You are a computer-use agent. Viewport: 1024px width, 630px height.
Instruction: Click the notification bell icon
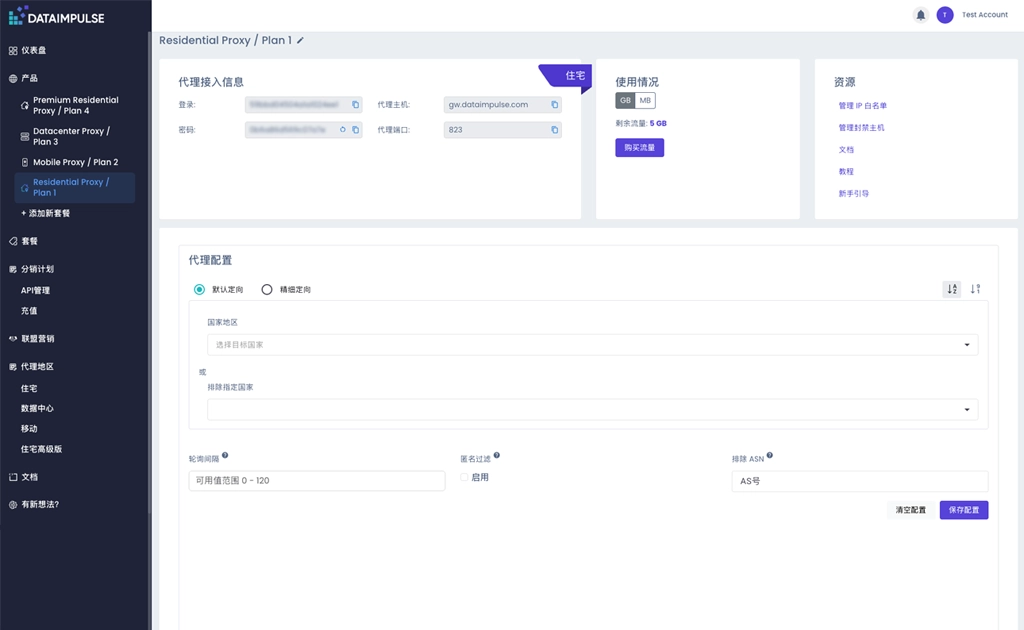(x=920, y=15)
